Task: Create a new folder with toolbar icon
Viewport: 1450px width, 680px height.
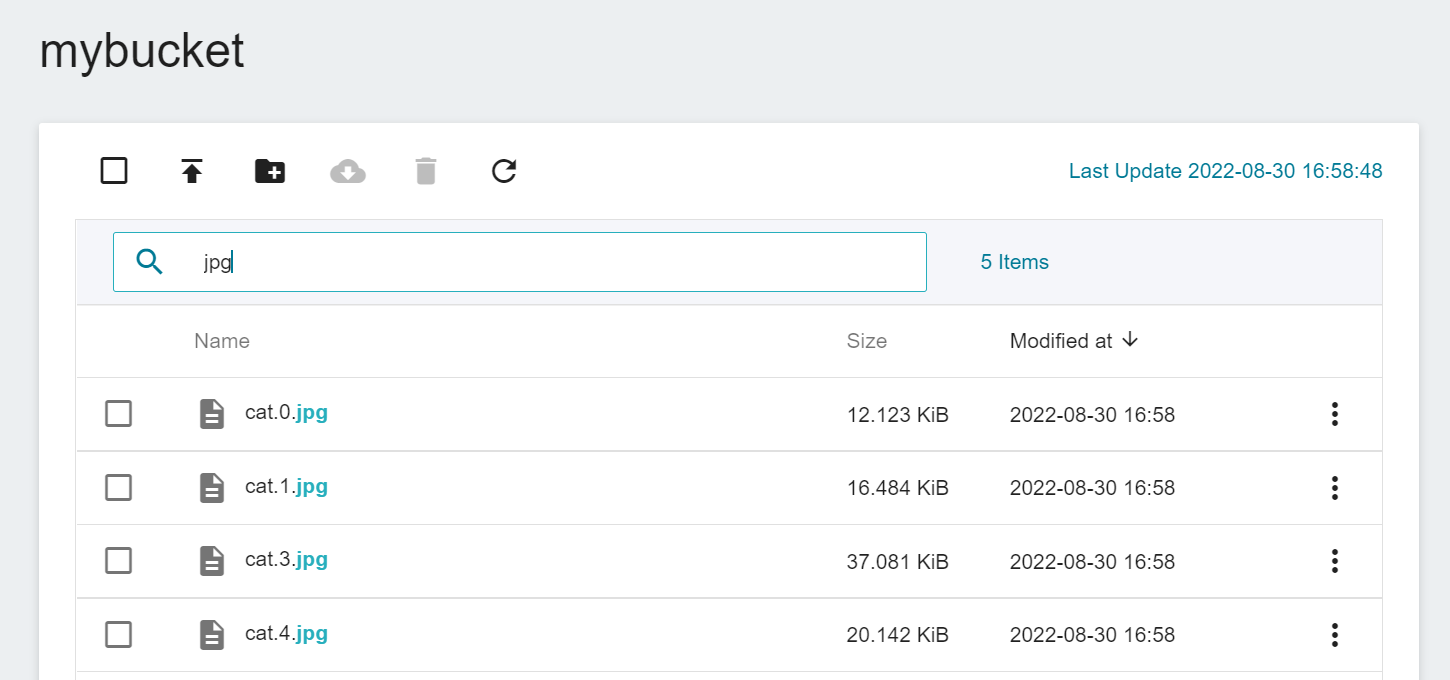Action: coord(270,171)
